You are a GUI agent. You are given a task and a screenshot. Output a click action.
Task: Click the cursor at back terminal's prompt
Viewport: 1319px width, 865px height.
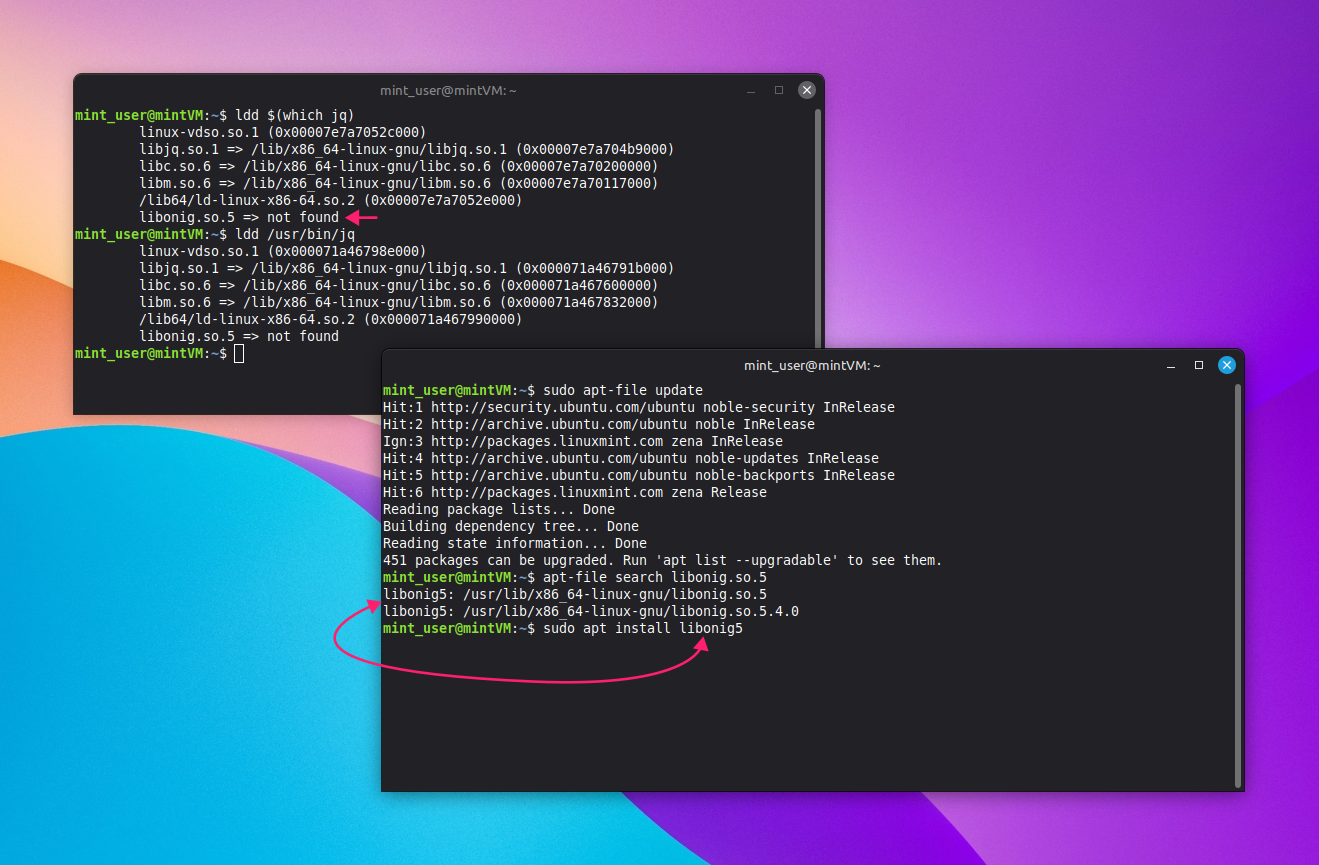tap(239, 353)
